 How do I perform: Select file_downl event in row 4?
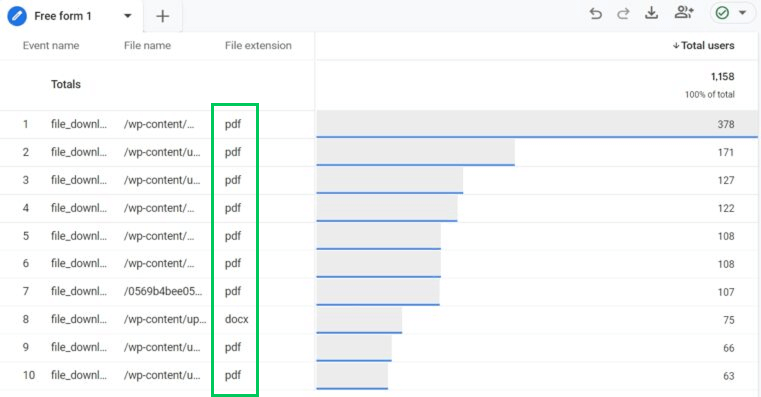click(79, 208)
